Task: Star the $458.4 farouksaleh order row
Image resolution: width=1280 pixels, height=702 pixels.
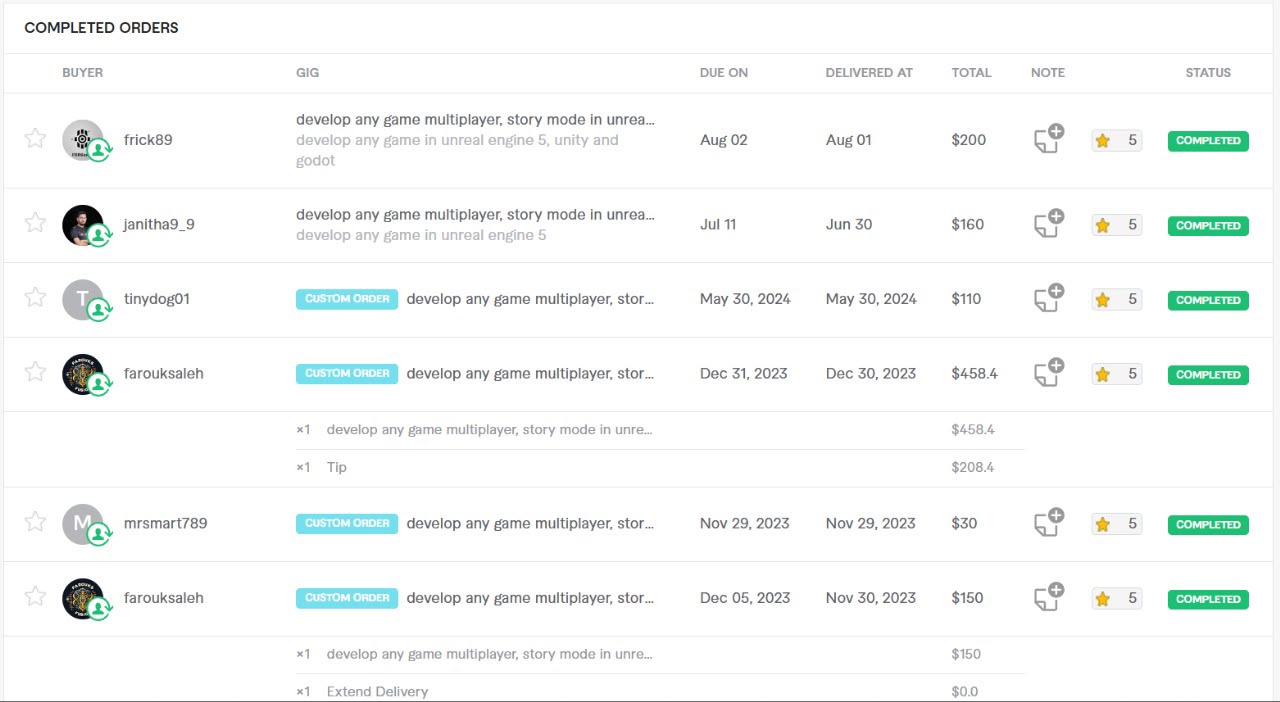Action: coord(35,371)
